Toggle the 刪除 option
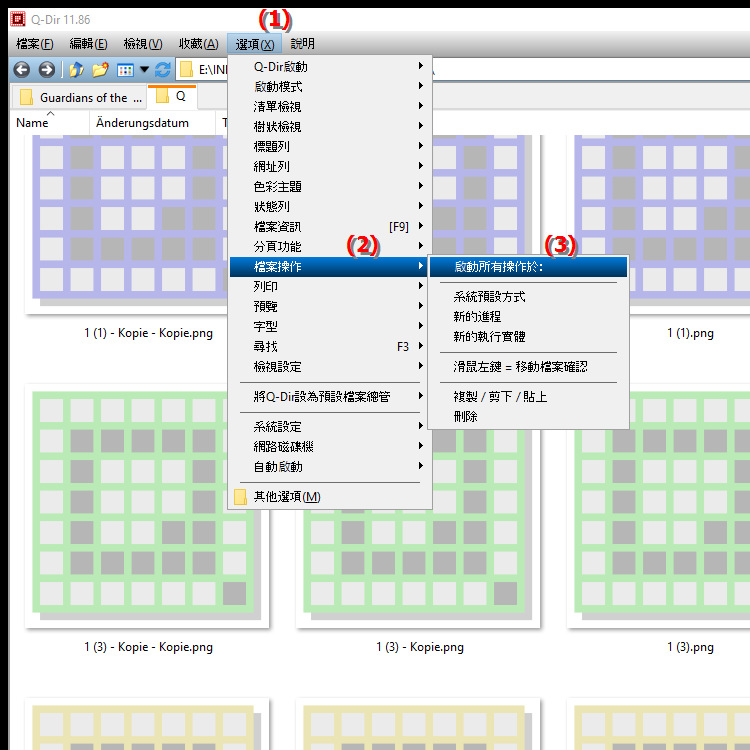Viewport: 750px width, 750px height. 529,417
